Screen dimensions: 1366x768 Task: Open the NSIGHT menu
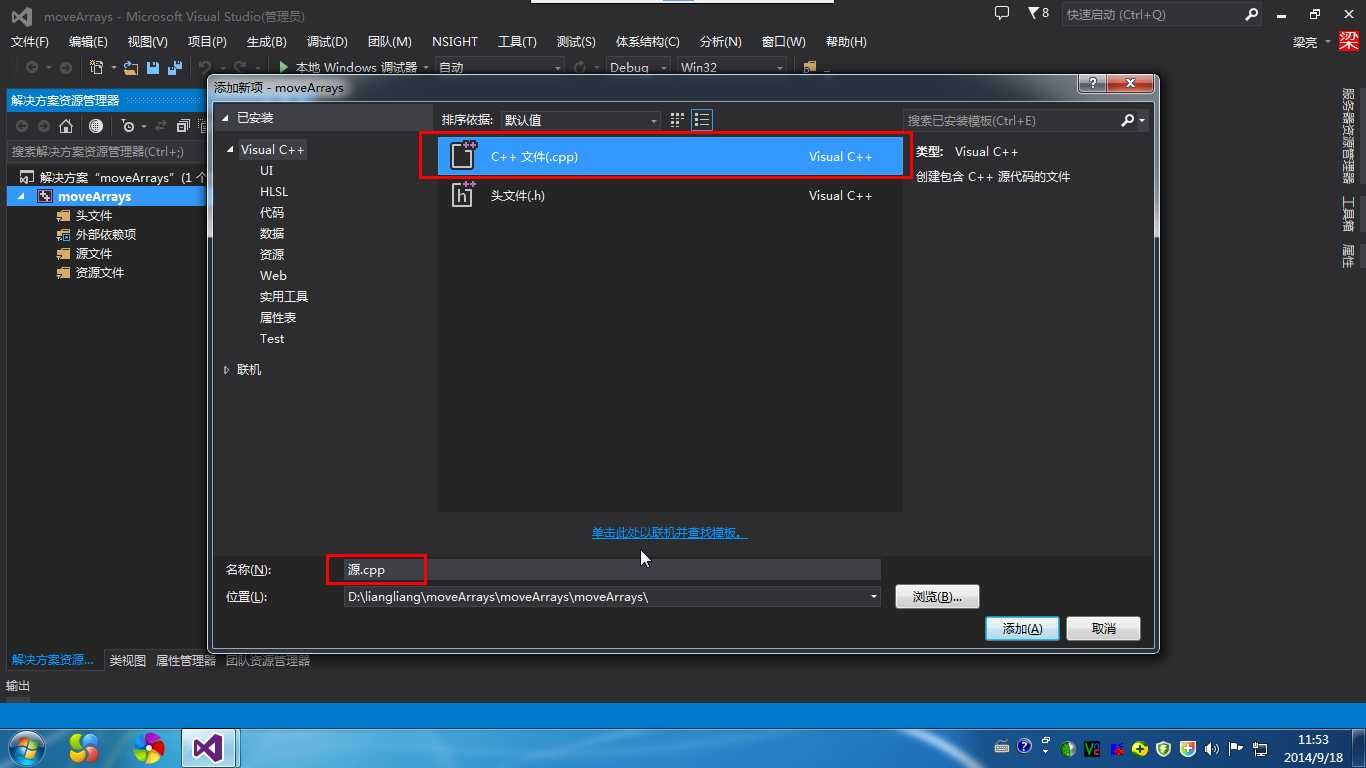click(x=455, y=42)
